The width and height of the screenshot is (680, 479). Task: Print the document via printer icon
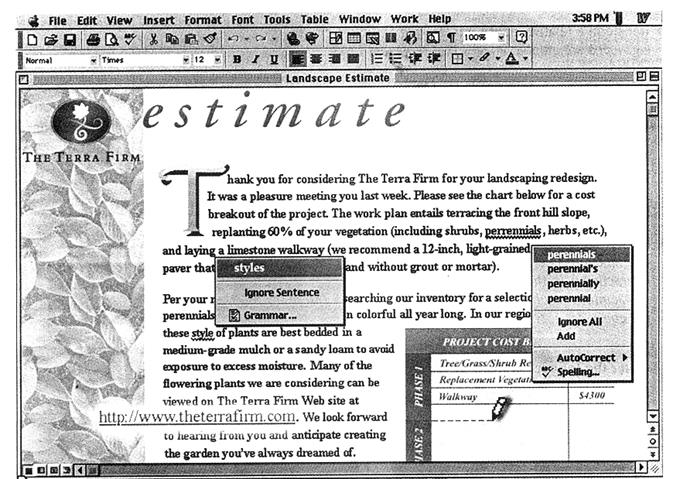coord(93,39)
